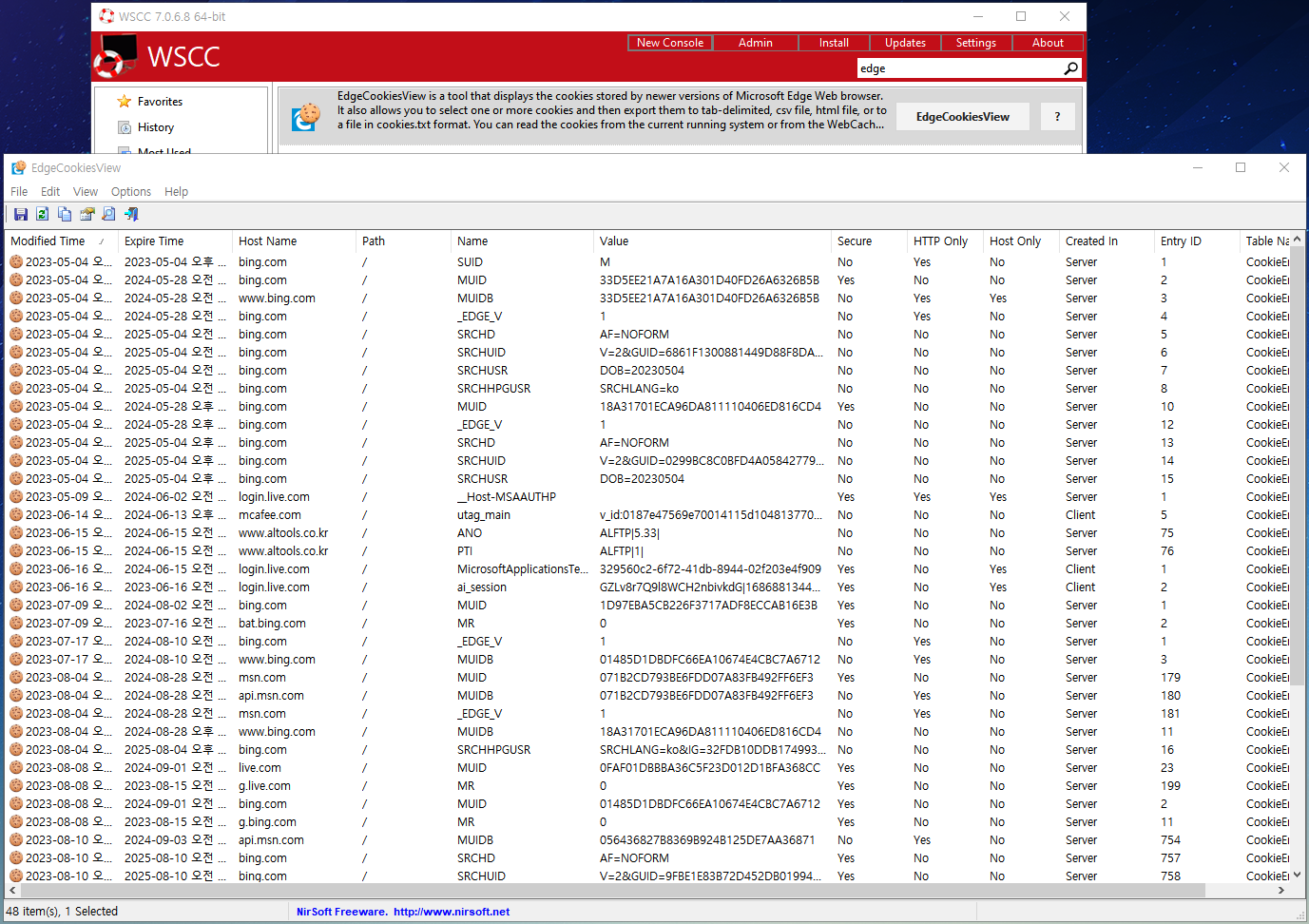Viewport: 1309px width, 924px height.
Task: Sort by Entry ID column header
Action: [x=1197, y=241]
